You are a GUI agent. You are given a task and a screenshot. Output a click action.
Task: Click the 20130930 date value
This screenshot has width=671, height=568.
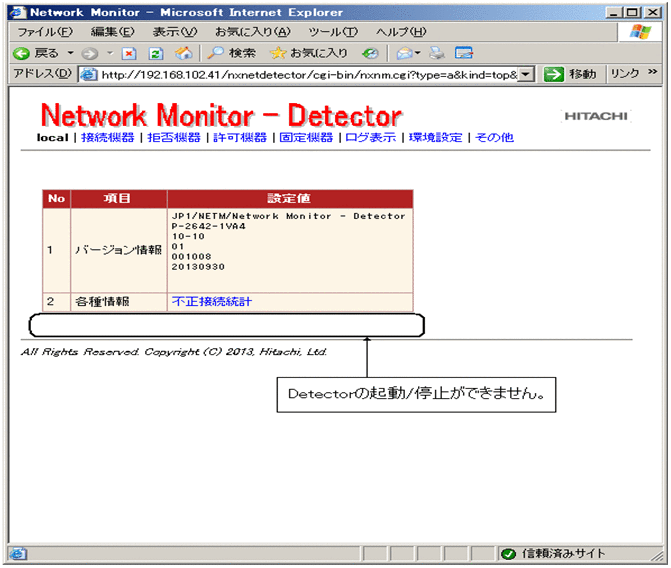click(x=198, y=267)
